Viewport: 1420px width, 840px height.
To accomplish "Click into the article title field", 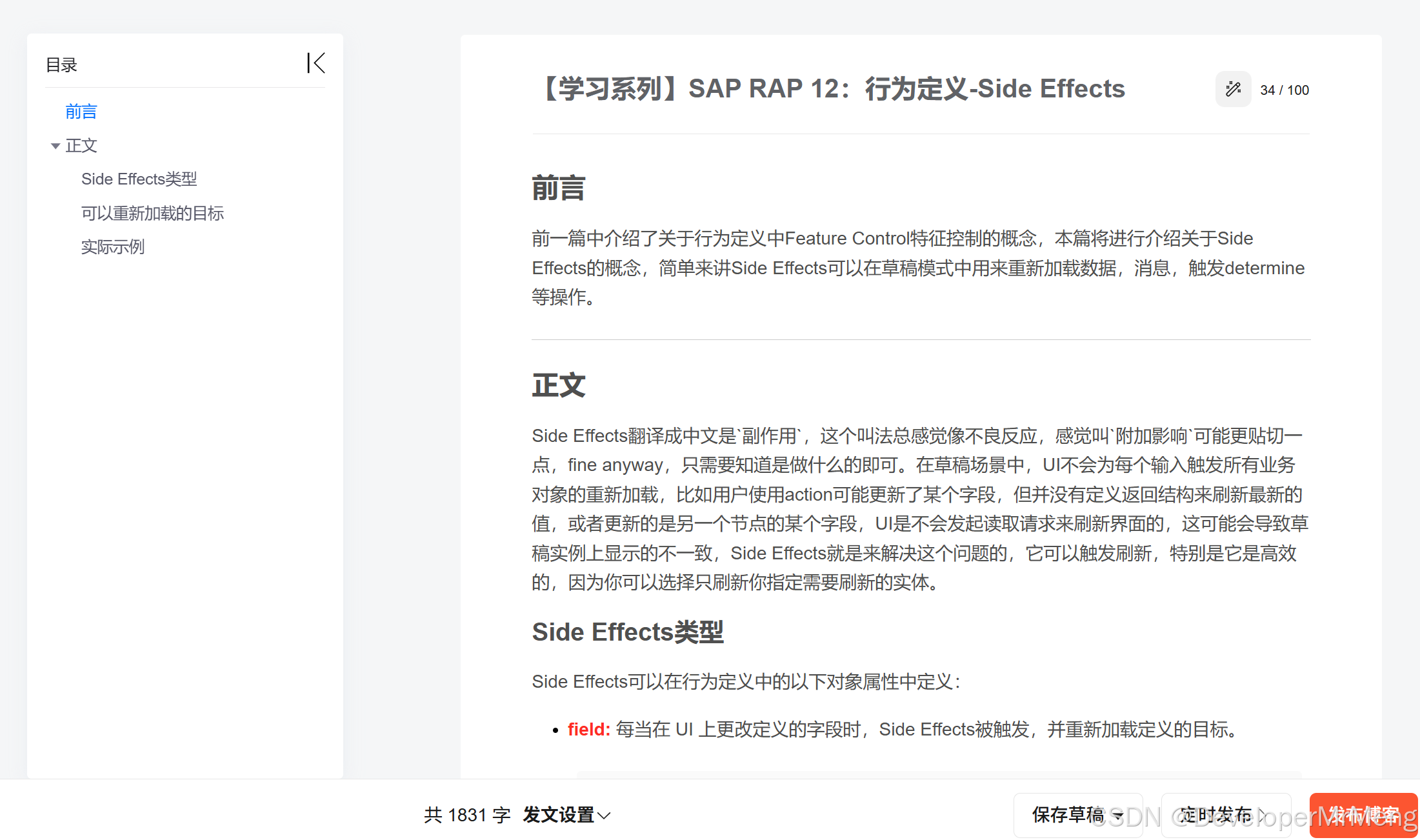I will (832, 89).
